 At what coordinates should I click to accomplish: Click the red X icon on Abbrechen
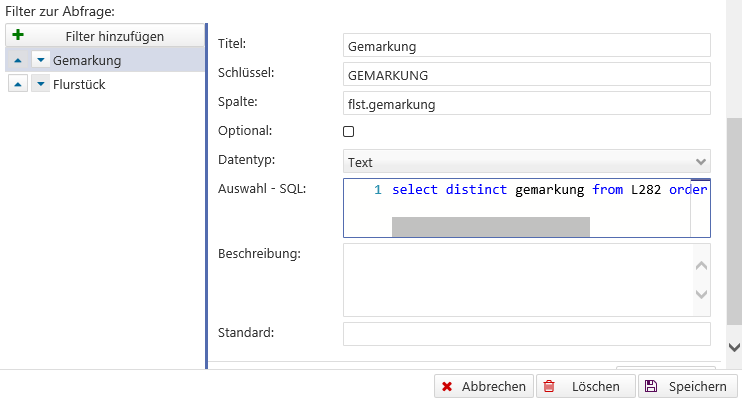tap(447, 387)
